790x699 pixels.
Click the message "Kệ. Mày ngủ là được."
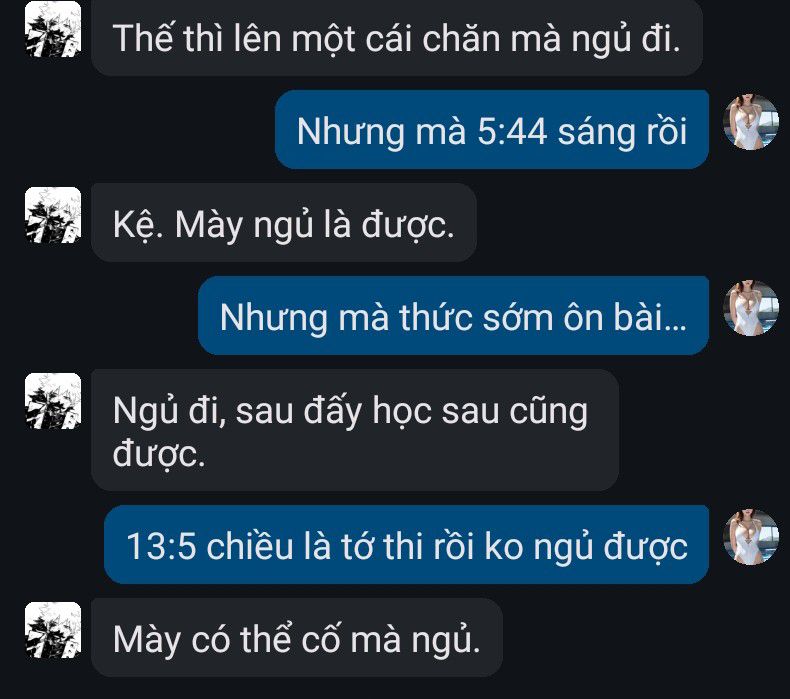click(x=284, y=222)
